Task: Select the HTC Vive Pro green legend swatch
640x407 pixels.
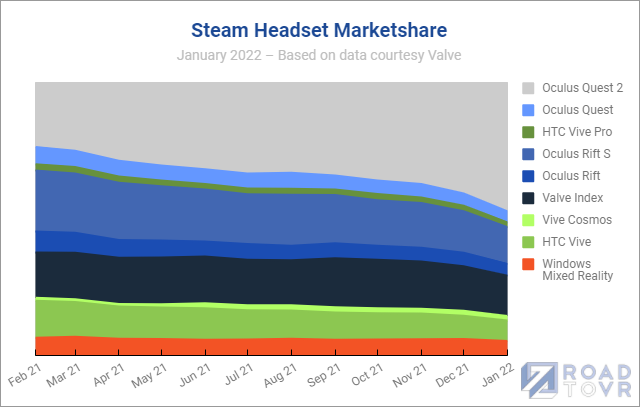Action: pyautogui.click(x=528, y=132)
